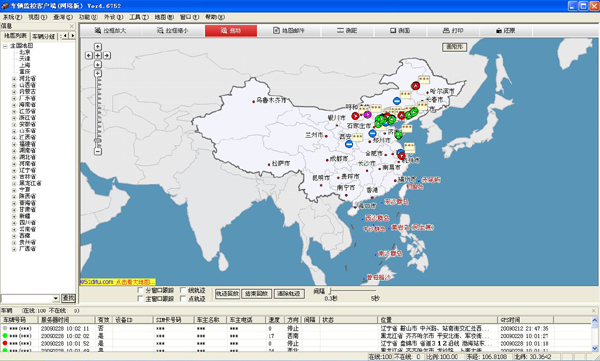This screenshot has height=361, width=600.
Task: Collapse the 全国地图 root tree node
Action: 5,46
